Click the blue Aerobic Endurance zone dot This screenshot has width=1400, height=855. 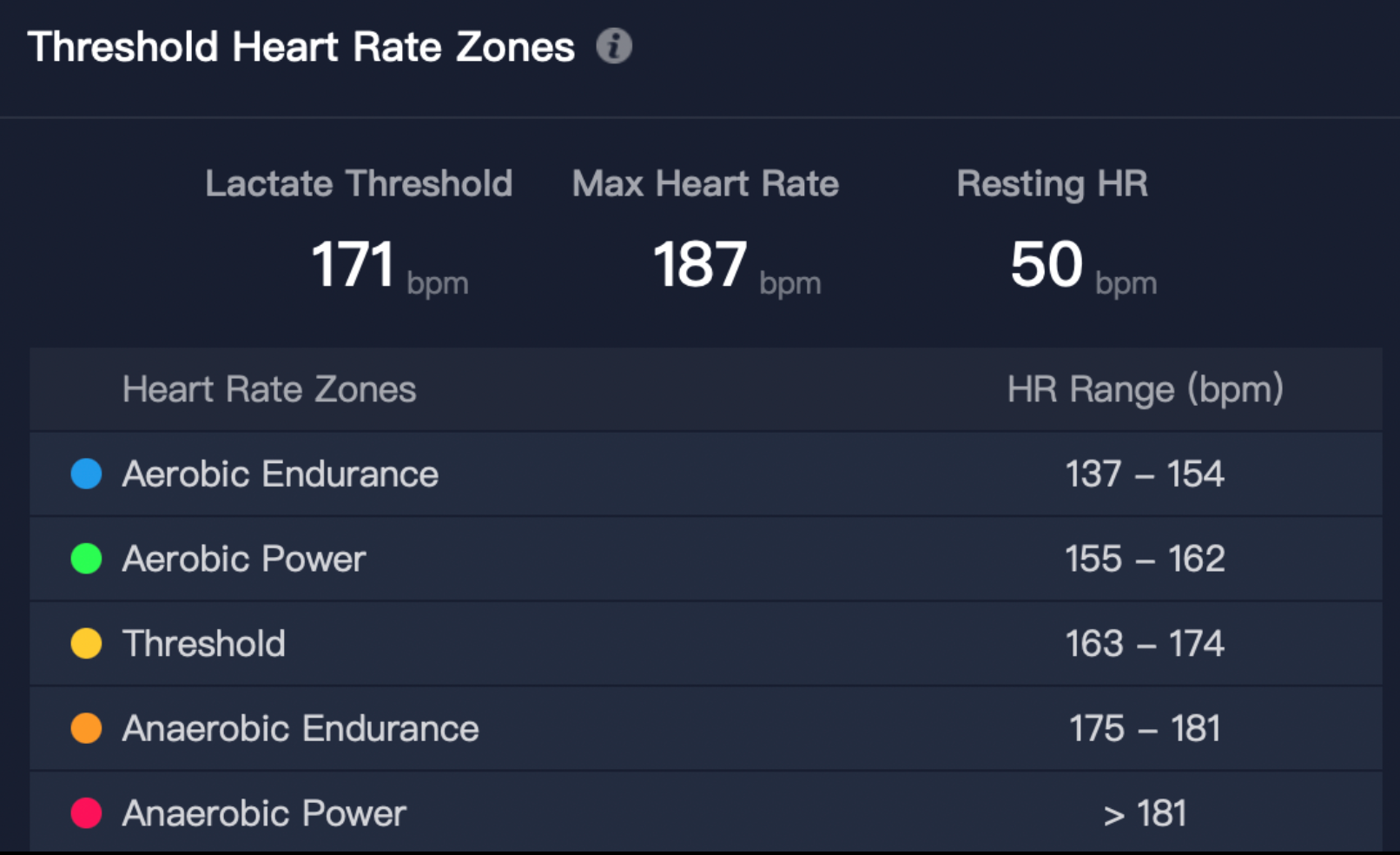tap(86, 474)
